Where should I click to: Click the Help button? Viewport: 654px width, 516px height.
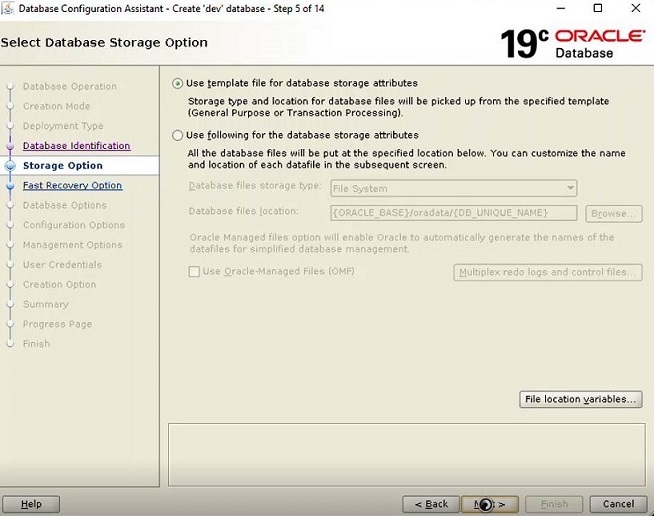coord(31,504)
